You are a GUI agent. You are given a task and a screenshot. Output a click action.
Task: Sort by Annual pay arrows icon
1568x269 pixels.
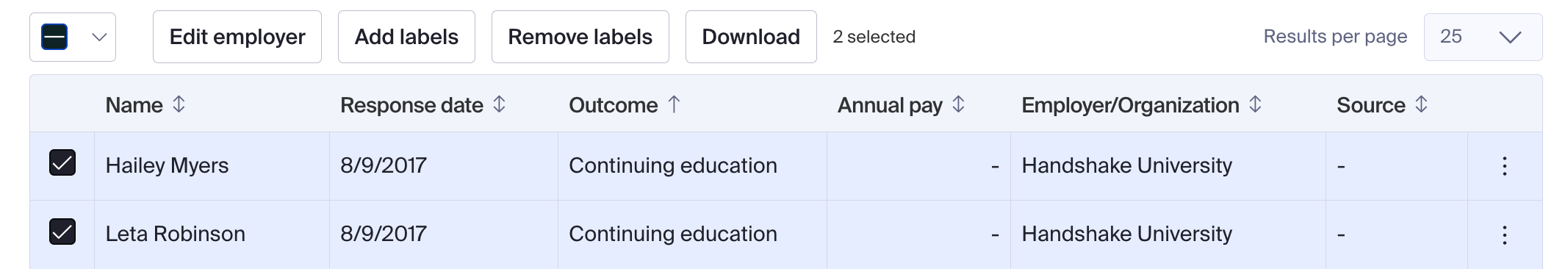pyautogui.click(x=958, y=104)
